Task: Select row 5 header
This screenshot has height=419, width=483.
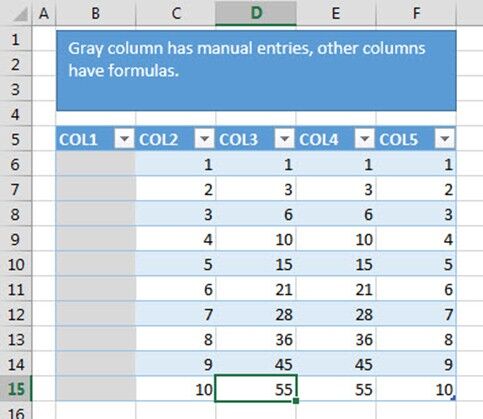Action: tap(16, 139)
